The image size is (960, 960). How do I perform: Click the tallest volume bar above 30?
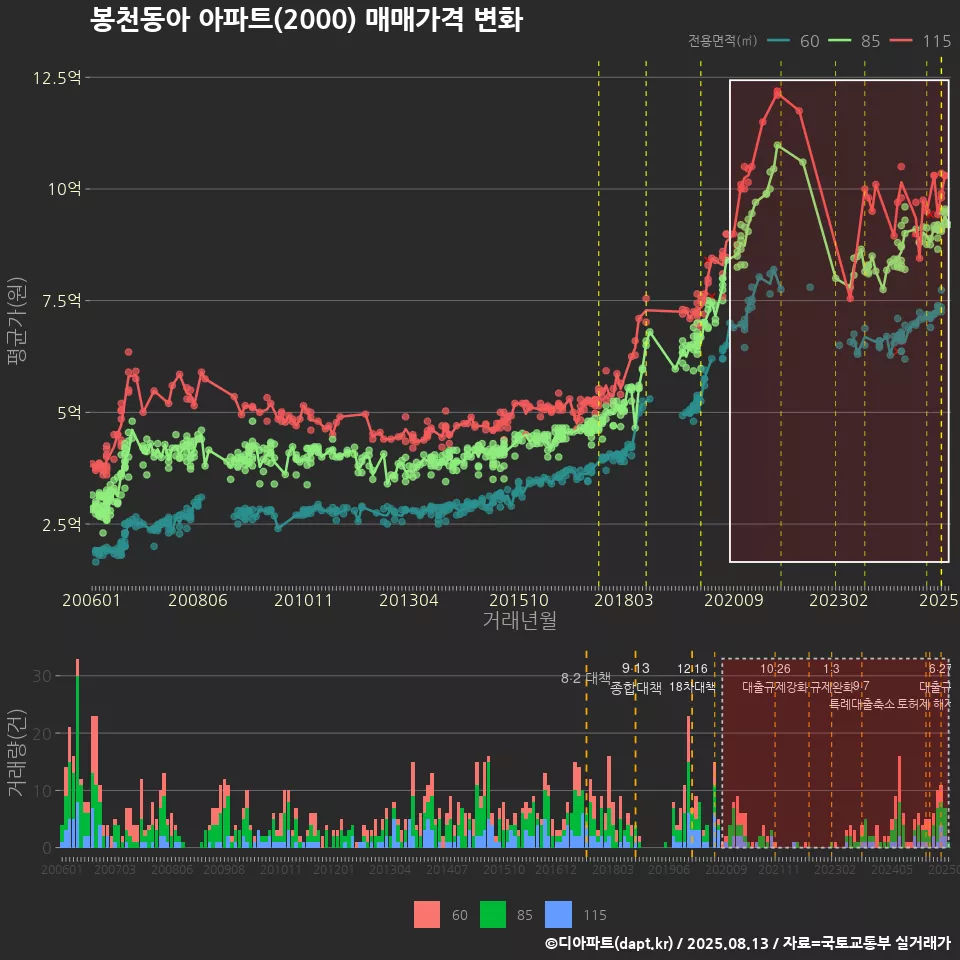tap(77, 753)
